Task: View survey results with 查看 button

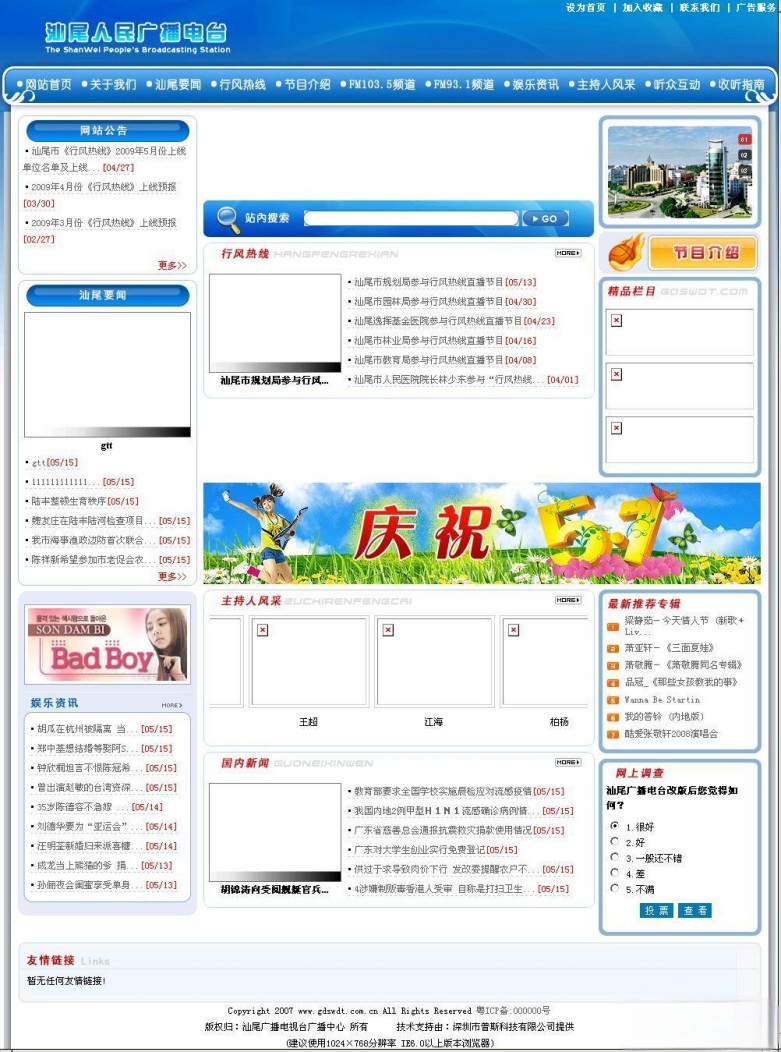Action: click(x=694, y=910)
